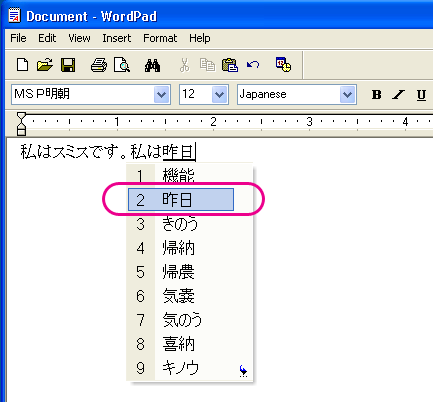This screenshot has width=433, height=402.
Task: Open a file with the Open folder icon
Action: [45, 65]
